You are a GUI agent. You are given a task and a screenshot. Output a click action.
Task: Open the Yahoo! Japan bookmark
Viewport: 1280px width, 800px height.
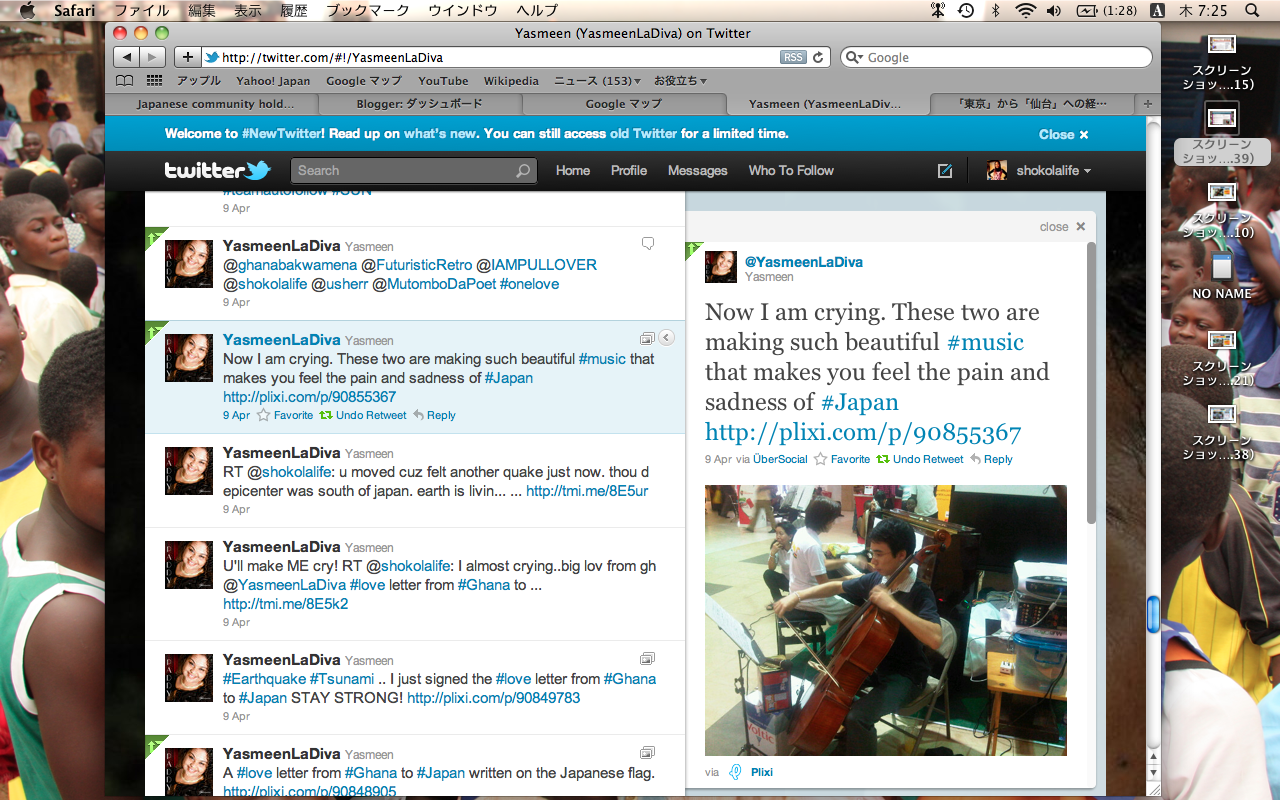[x=273, y=81]
